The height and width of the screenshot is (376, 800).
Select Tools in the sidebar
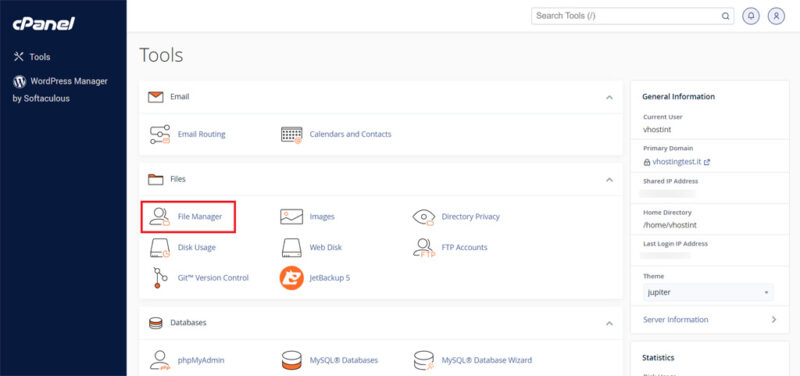(x=40, y=57)
